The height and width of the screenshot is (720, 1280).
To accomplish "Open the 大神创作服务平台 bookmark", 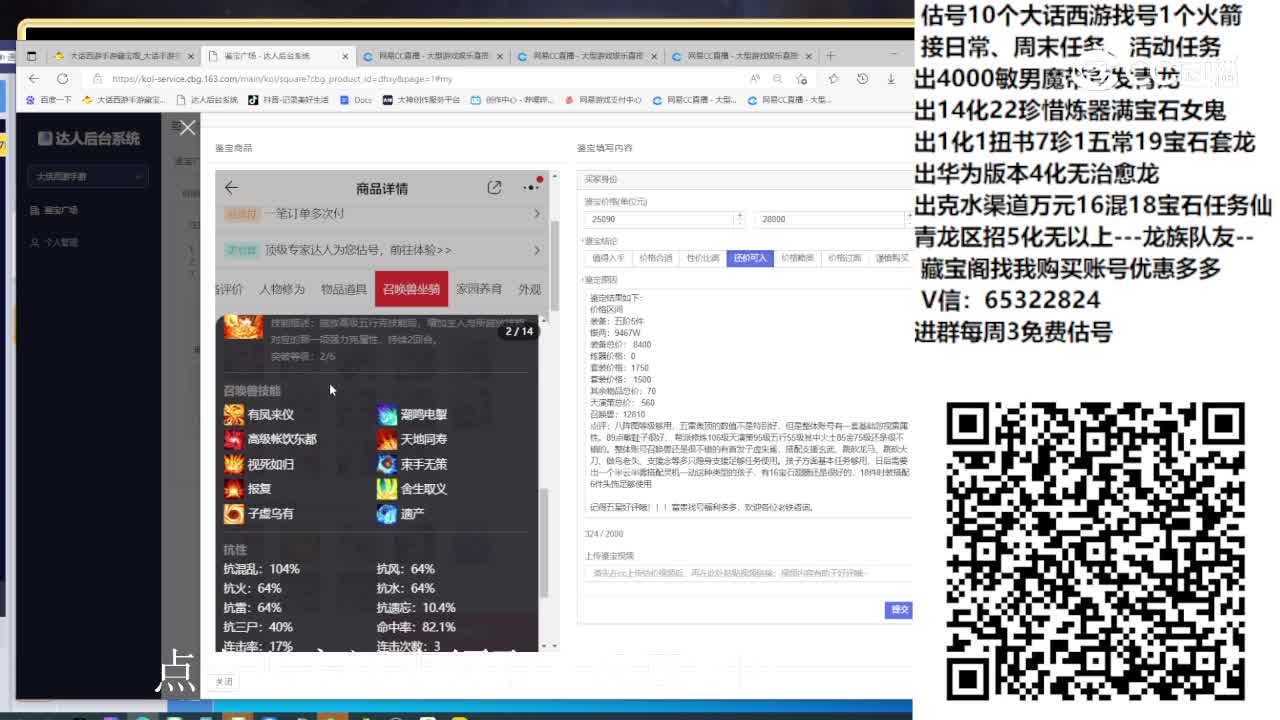I will point(421,100).
